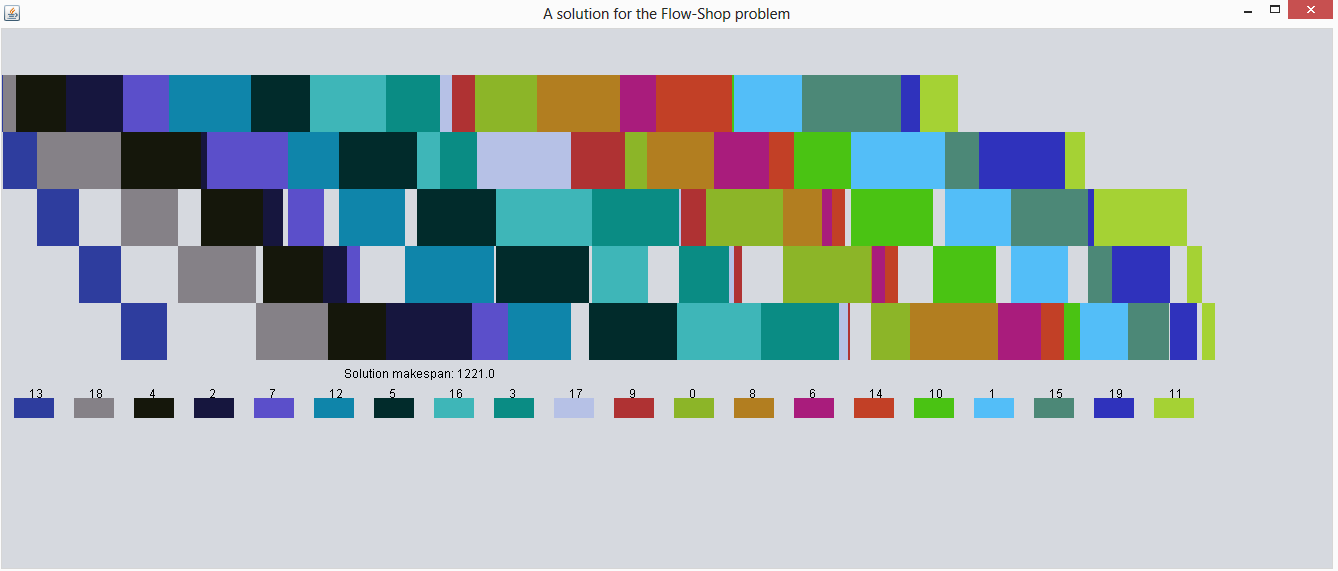Click the wide lavender job 17 bar in the second row
Screen dimensions: 1338x571
click(524, 160)
